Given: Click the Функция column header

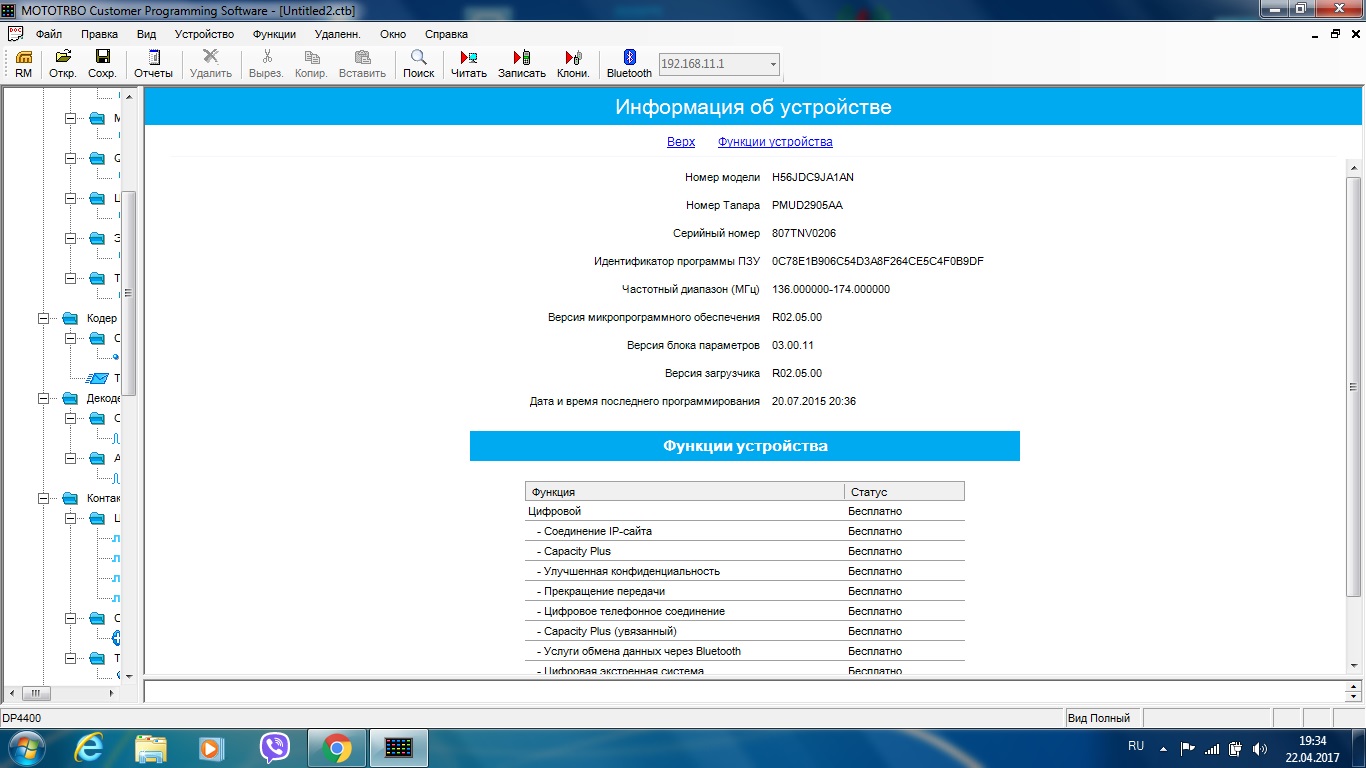Looking at the screenshot, I should pos(684,492).
